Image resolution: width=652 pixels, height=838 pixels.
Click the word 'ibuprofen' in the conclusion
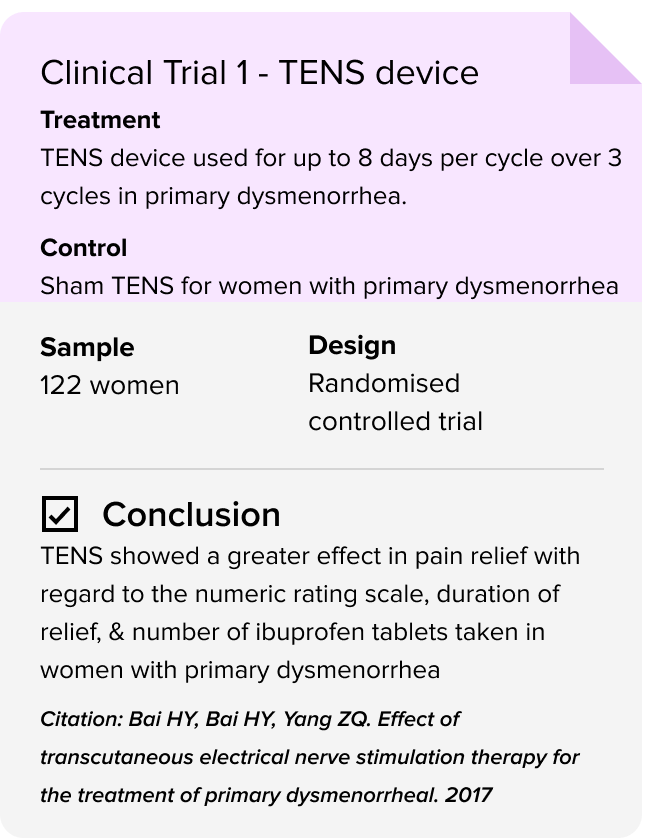(310, 632)
